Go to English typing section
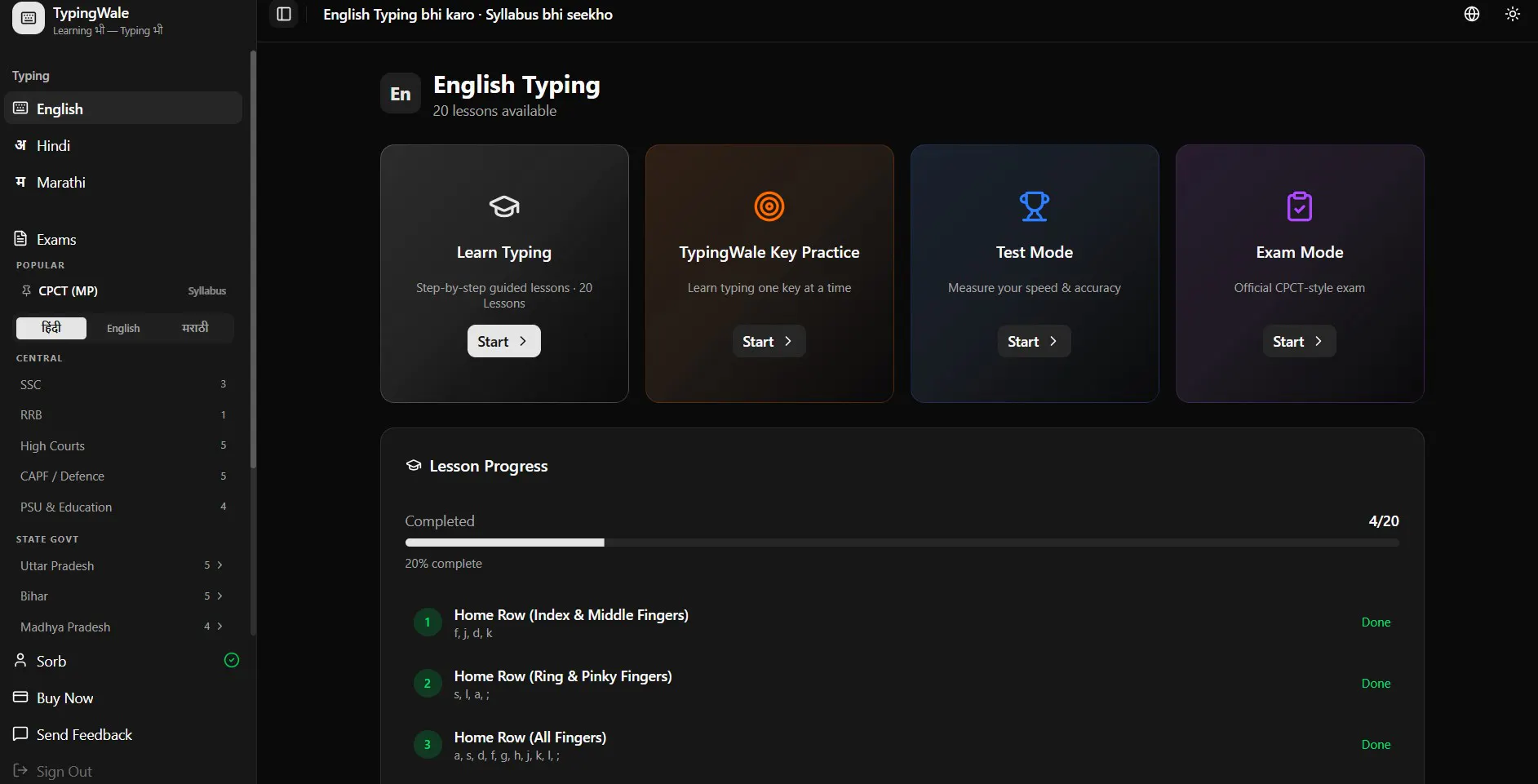The width and height of the screenshot is (1538, 784). point(123,109)
